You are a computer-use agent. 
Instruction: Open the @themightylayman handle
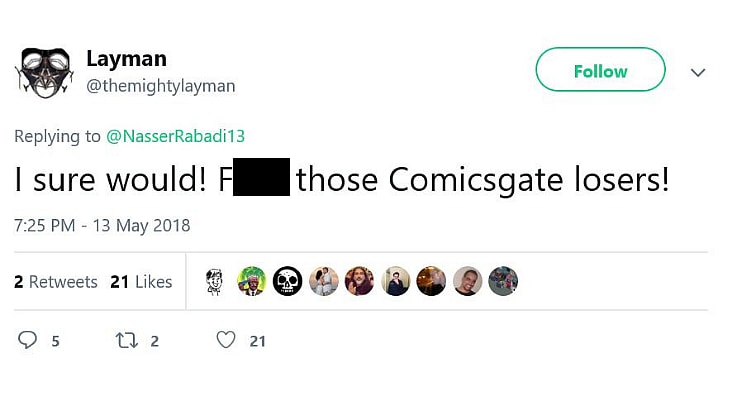coord(160,86)
